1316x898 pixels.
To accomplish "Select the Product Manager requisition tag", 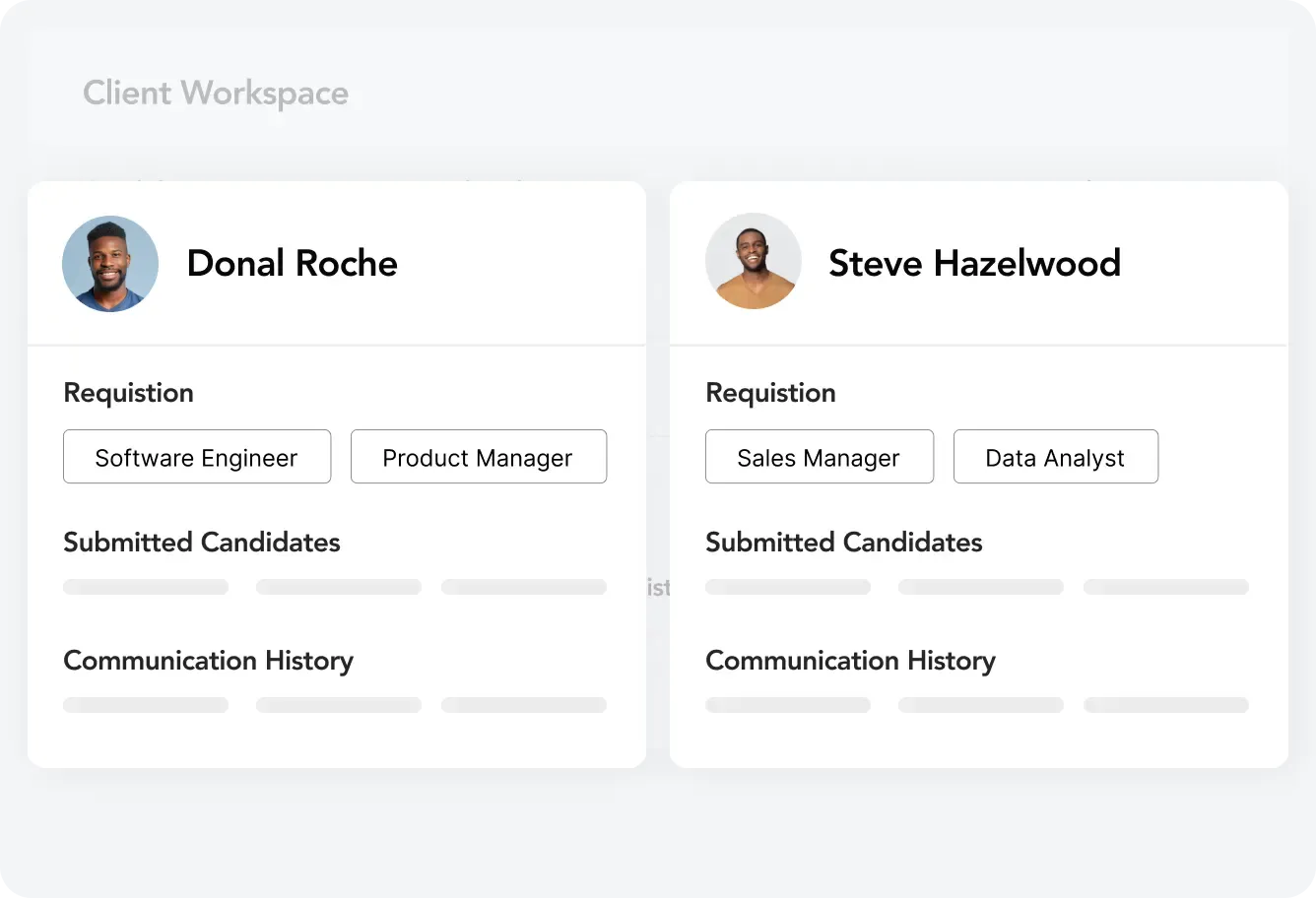I will click(x=478, y=457).
